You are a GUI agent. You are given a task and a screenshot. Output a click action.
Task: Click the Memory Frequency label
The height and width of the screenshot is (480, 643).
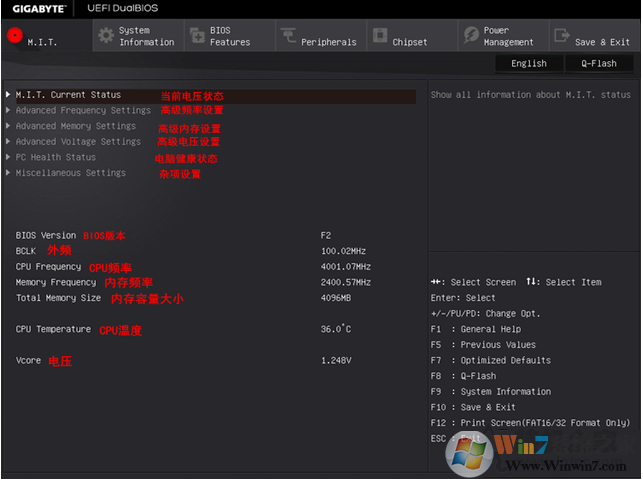pos(56,282)
